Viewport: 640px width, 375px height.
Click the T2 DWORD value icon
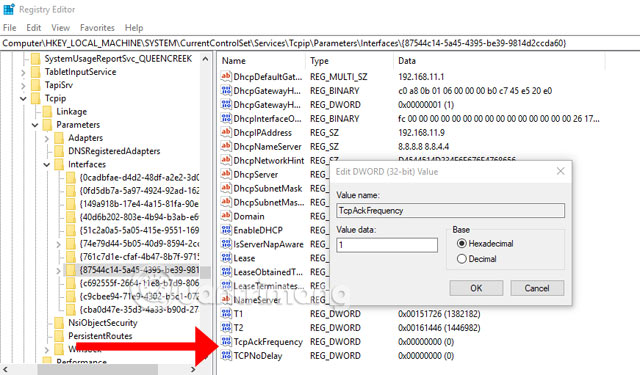coord(226,327)
